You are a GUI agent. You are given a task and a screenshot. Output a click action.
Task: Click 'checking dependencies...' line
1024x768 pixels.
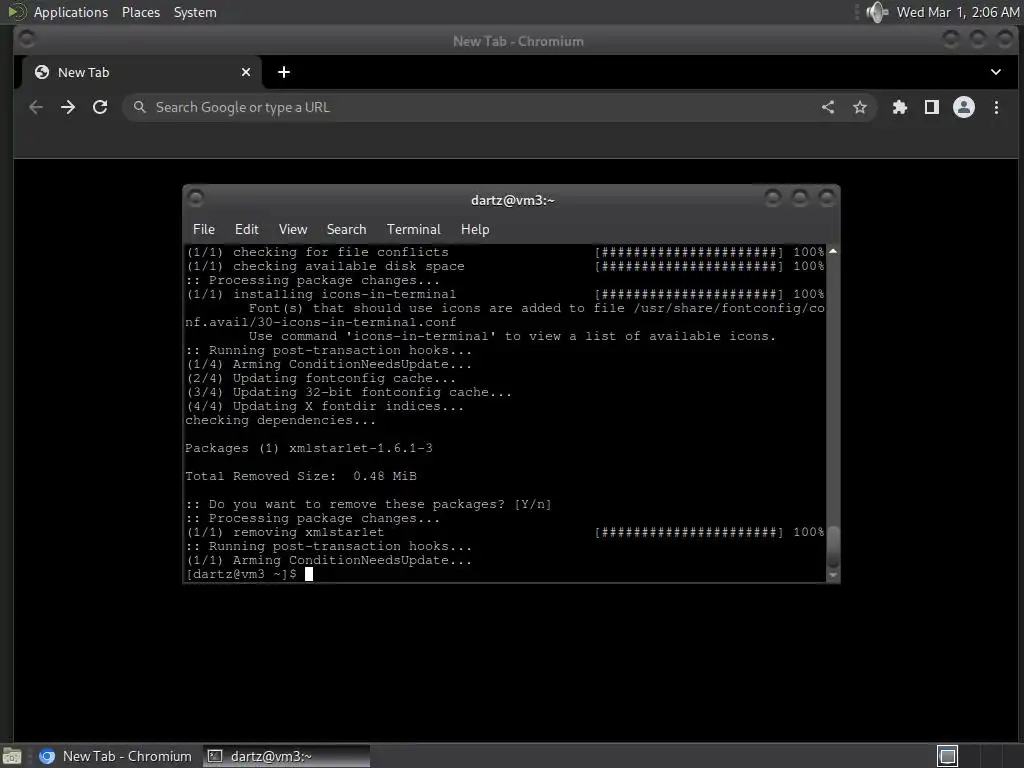[x=281, y=420]
